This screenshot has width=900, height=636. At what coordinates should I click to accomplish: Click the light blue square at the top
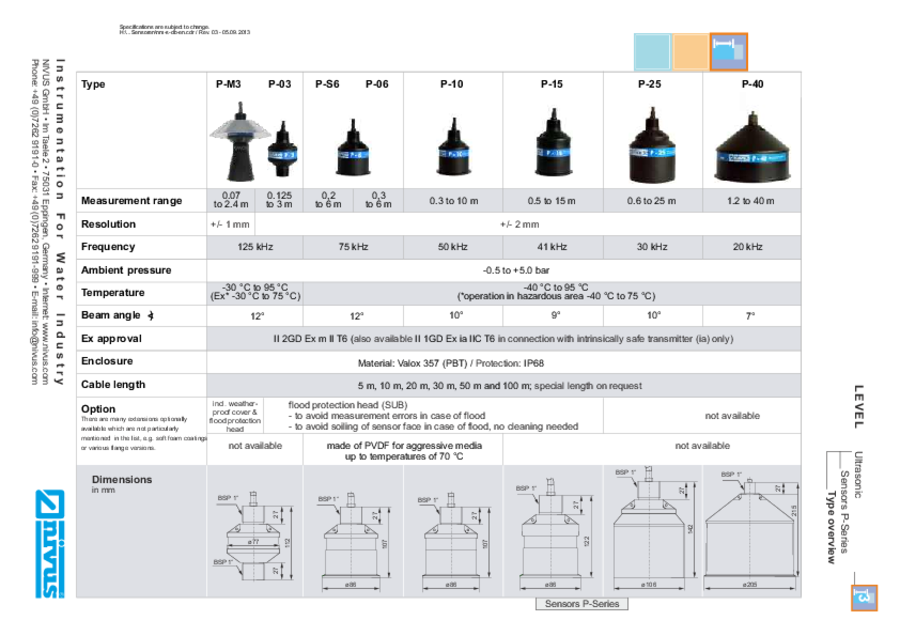[x=652, y=52]
